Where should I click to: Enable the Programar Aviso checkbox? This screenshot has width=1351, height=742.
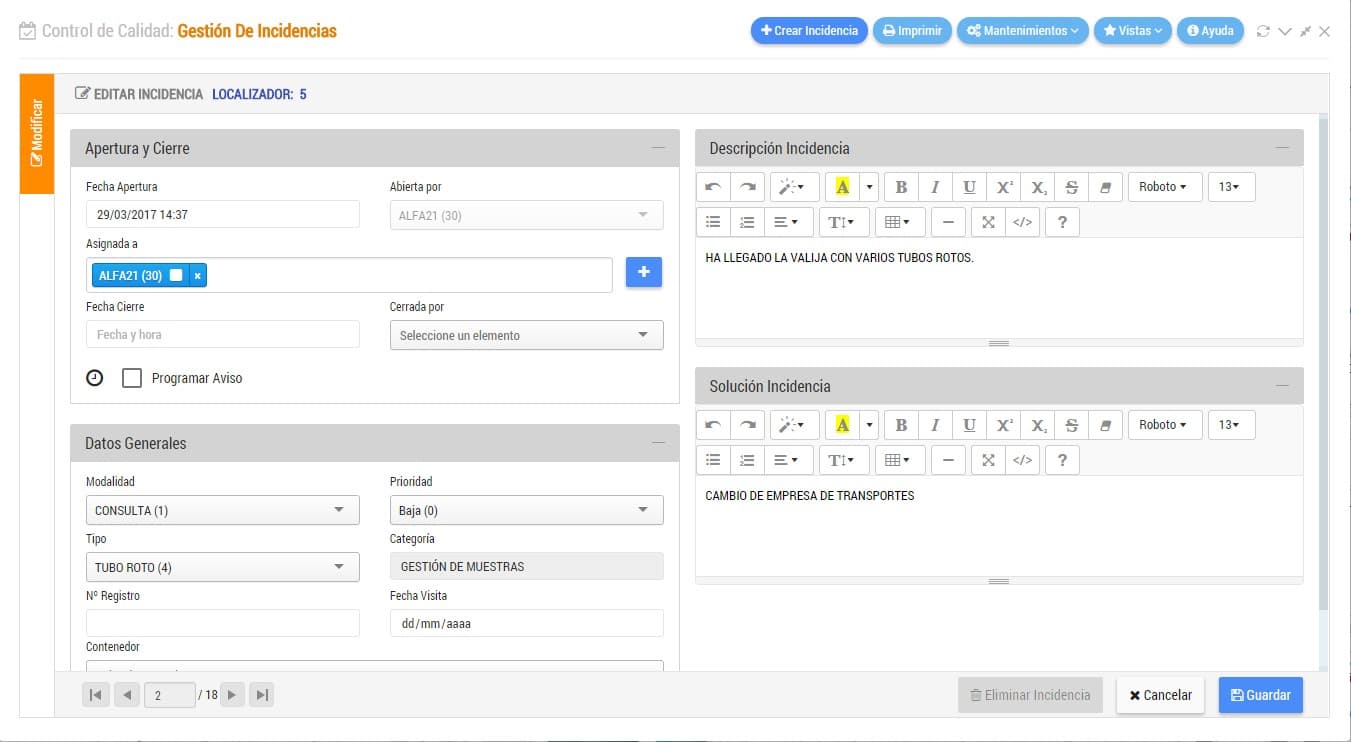pyautogui.click(x=132, y=378)
